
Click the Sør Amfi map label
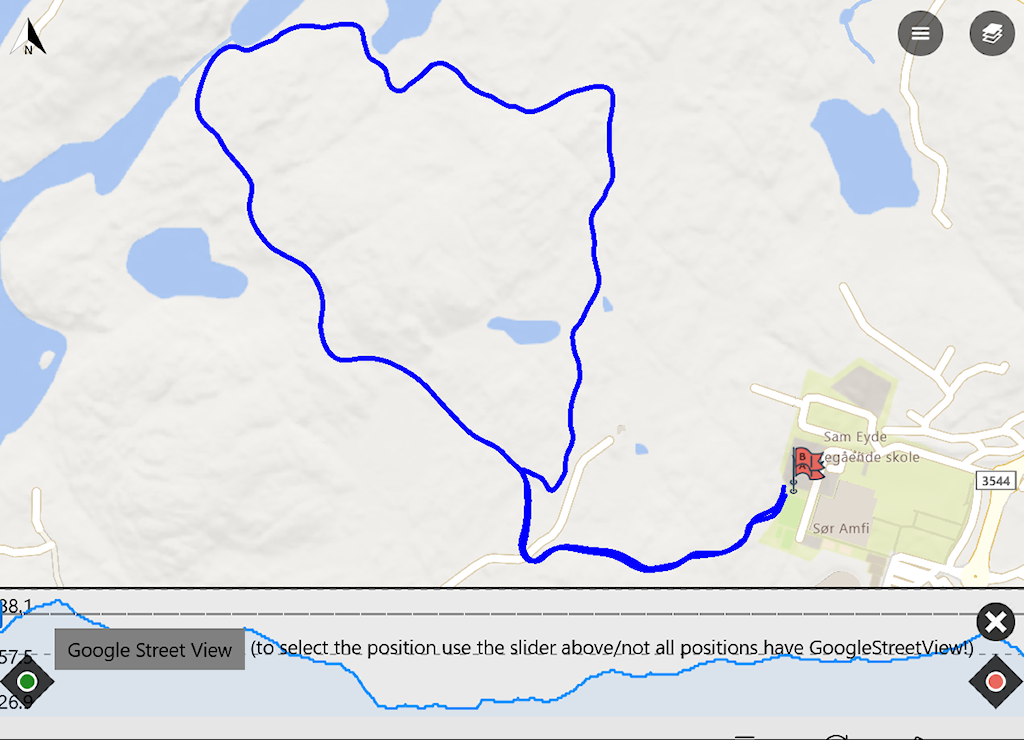[x=840, y=528]
